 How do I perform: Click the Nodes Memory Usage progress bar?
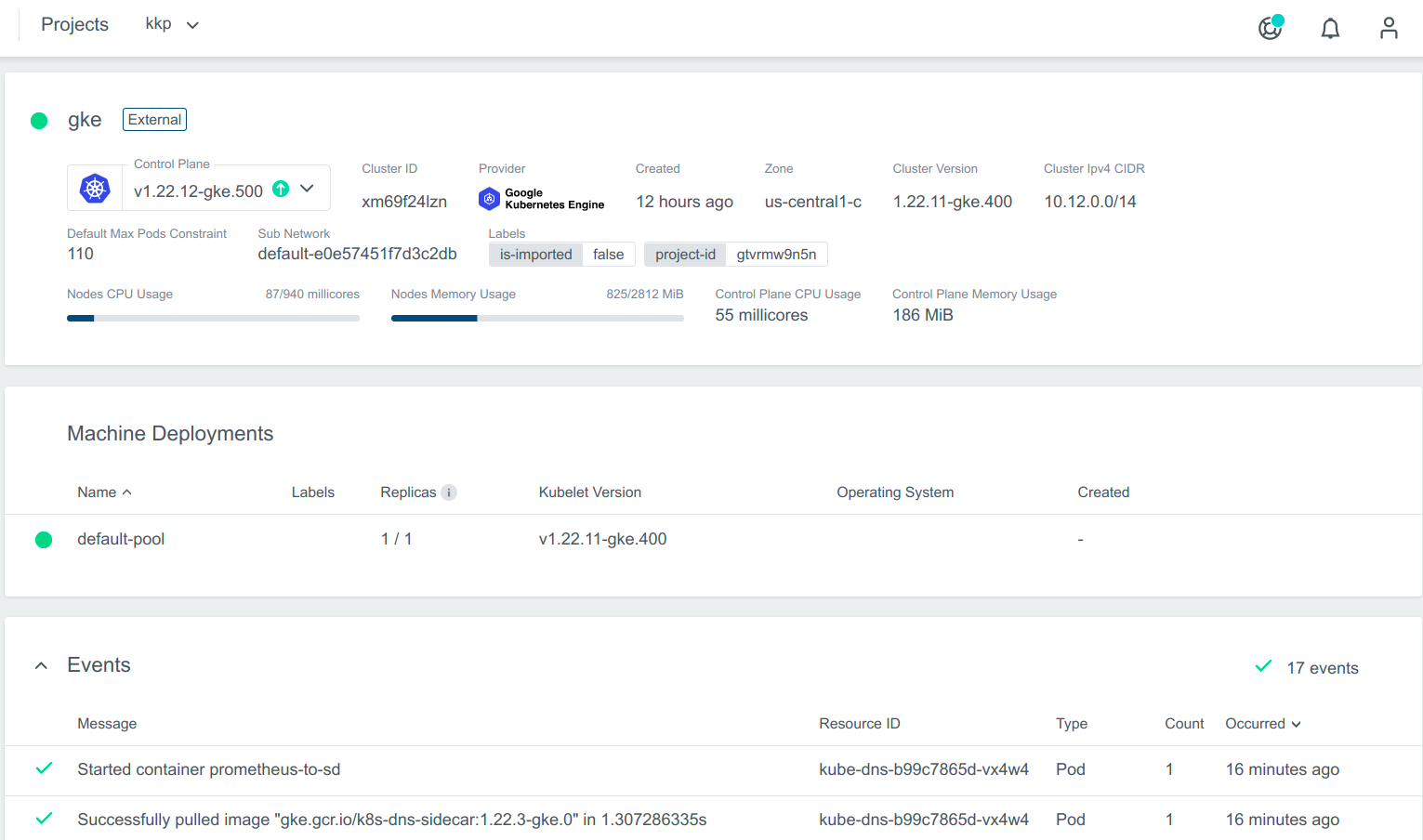click(x=536, y=318)
